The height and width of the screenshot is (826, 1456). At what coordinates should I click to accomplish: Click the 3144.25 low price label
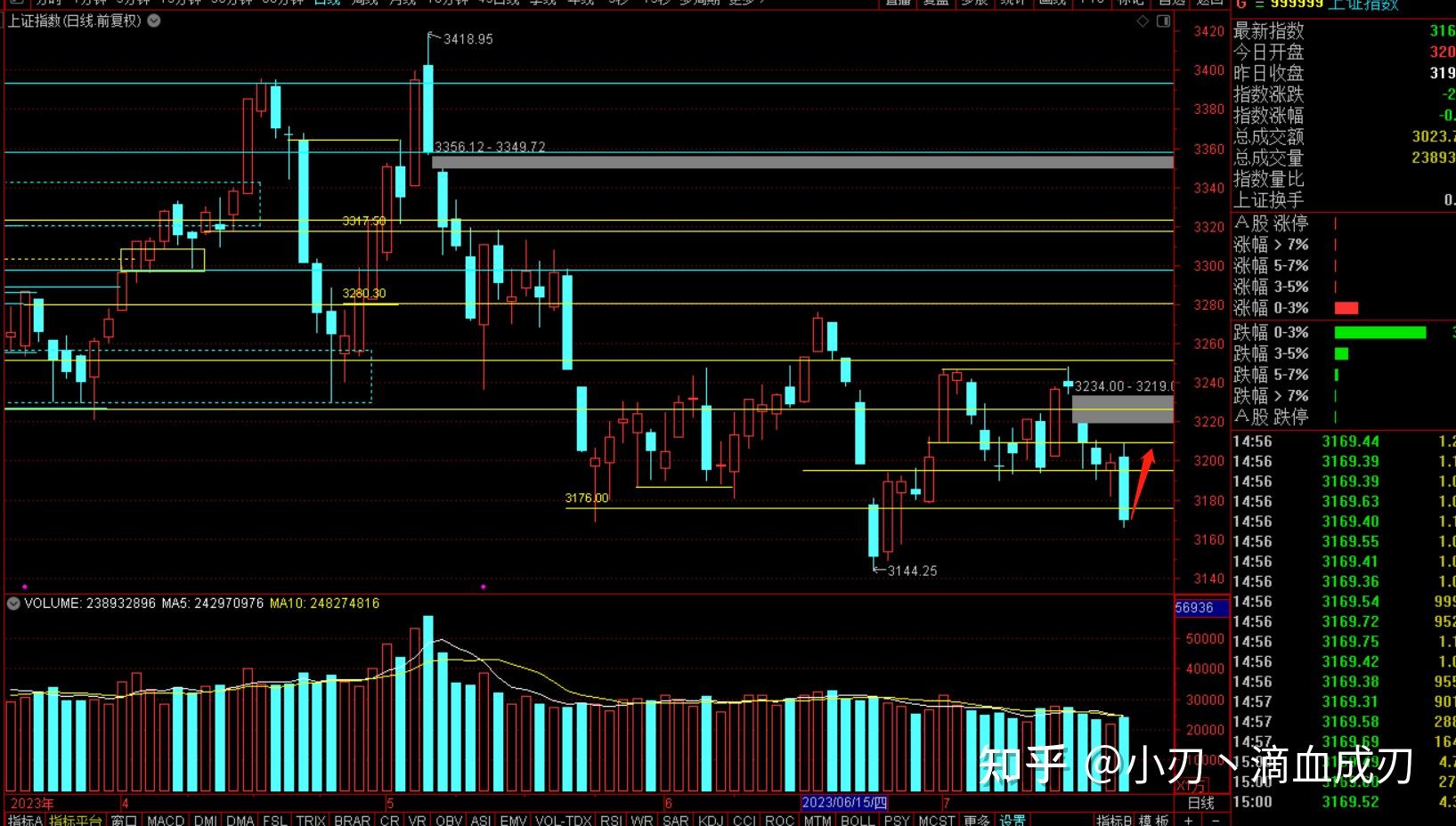click(x=912, y=571)
